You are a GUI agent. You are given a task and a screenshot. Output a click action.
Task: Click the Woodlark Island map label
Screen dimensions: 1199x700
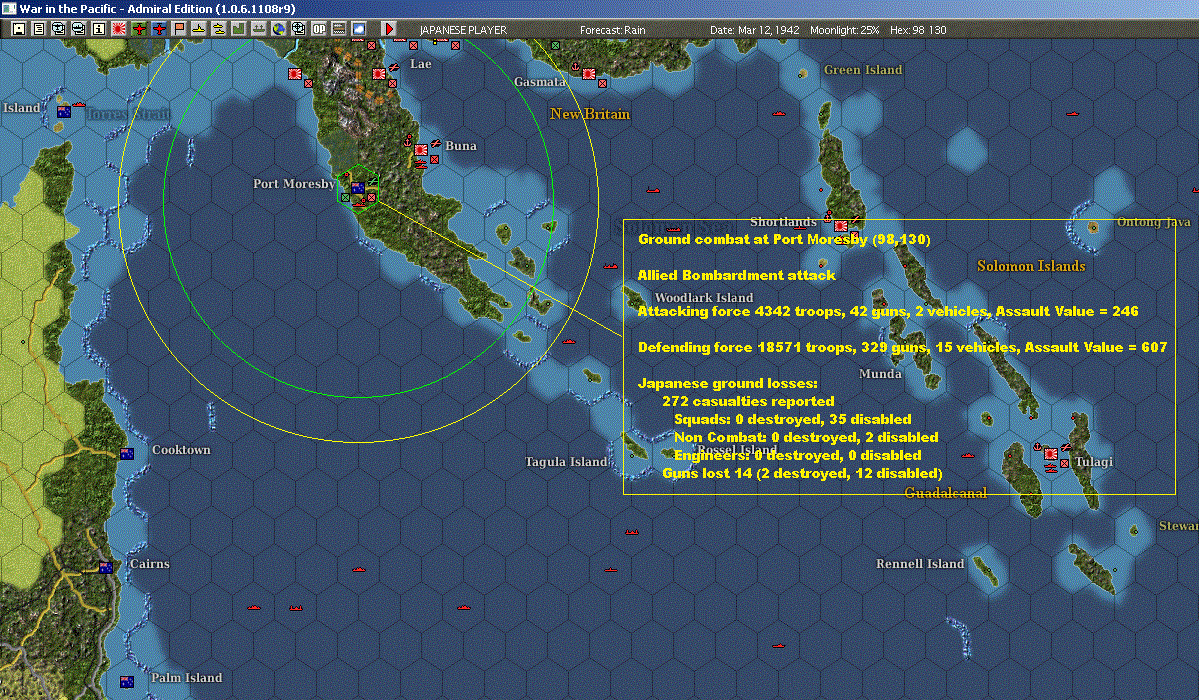pyautogui.click(x=703, y=298)
